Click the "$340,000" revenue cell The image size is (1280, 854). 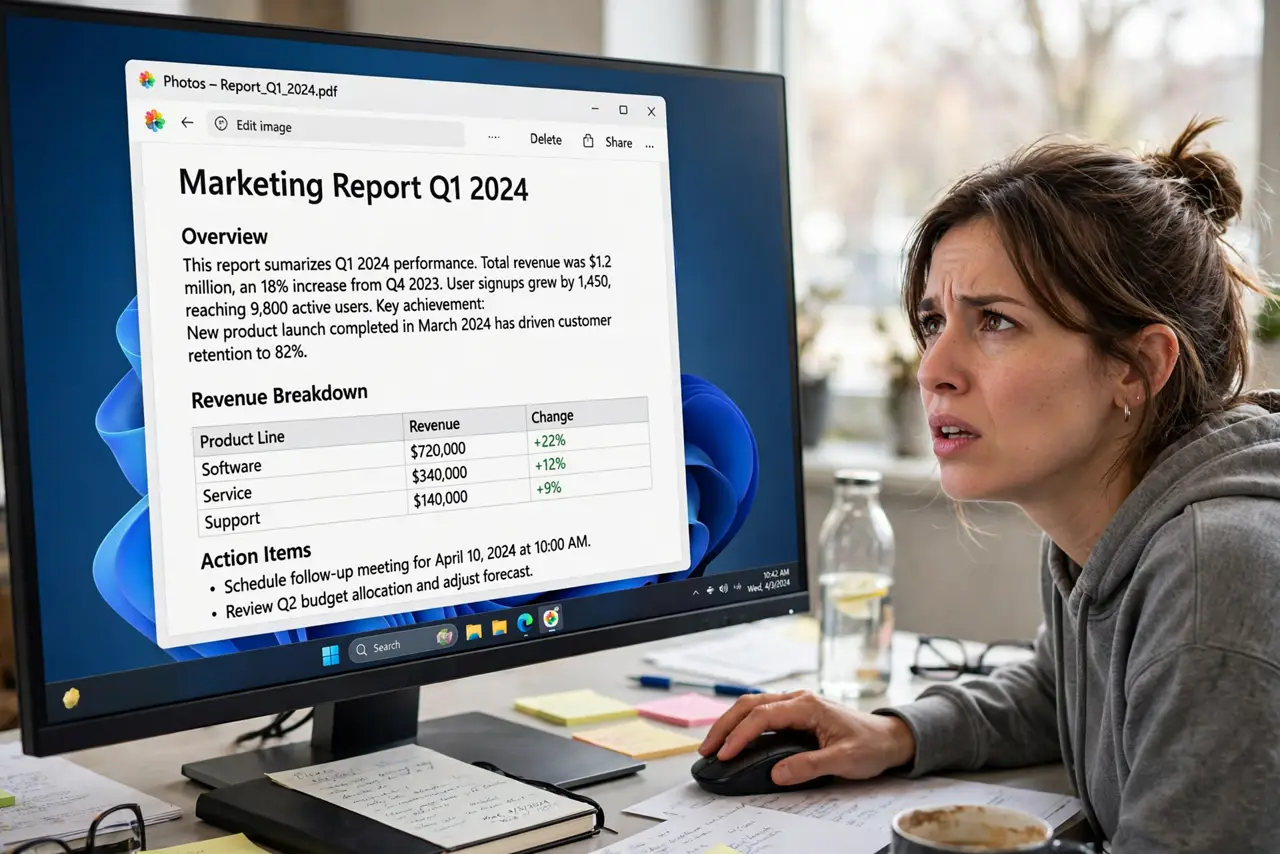pyautogui.click(x=439, y=474)
